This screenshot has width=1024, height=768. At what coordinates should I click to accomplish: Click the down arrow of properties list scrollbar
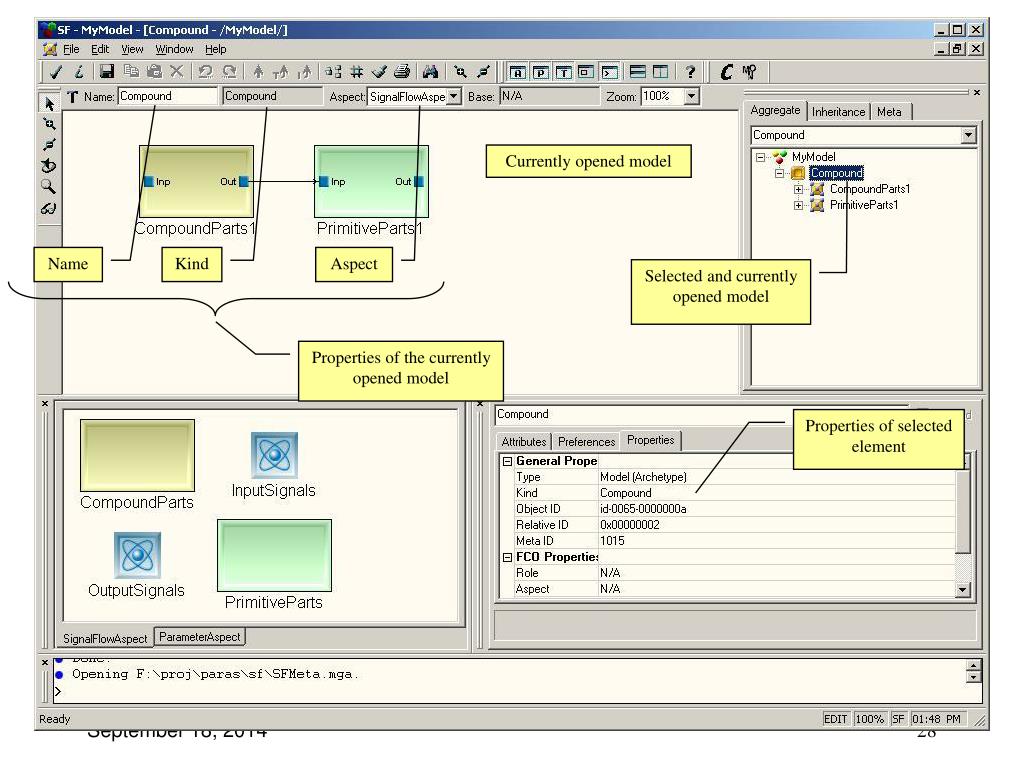click(x=963, y=590)
